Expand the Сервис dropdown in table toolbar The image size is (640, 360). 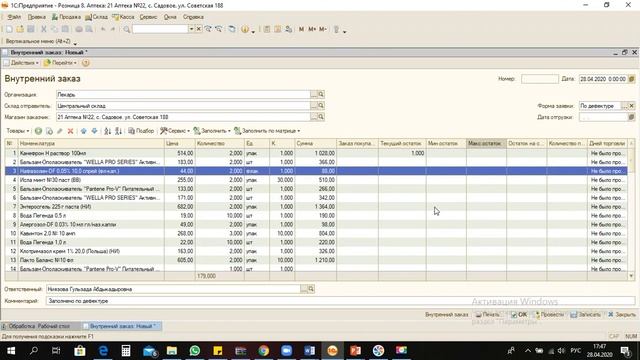click(x=175, y=131)
